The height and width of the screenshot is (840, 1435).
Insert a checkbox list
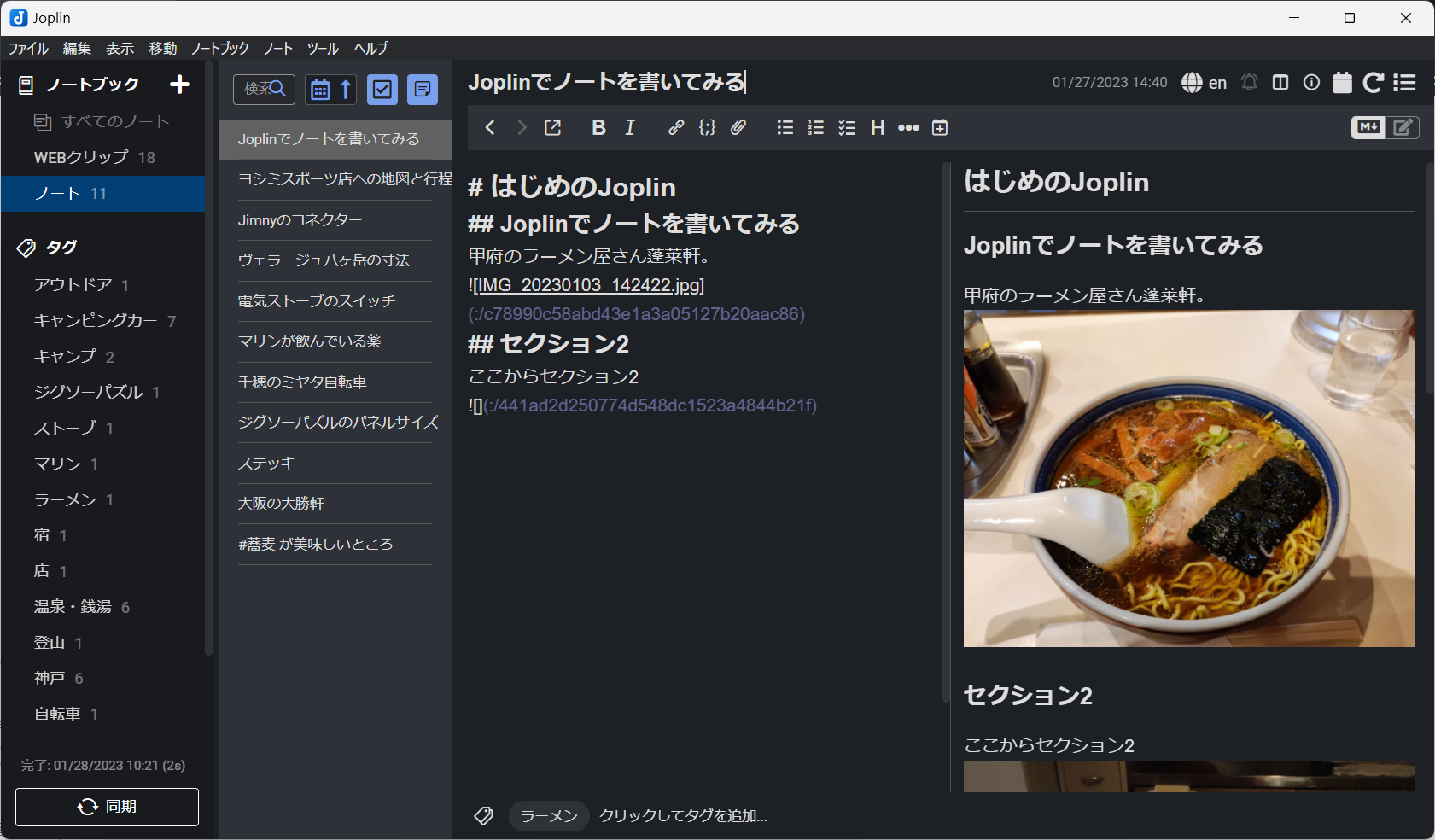(x=847, y=127)
